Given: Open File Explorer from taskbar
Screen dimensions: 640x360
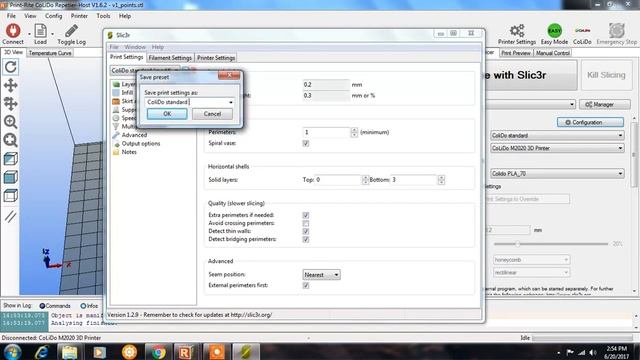Looking at the screenshot, I should coord(70,352).
